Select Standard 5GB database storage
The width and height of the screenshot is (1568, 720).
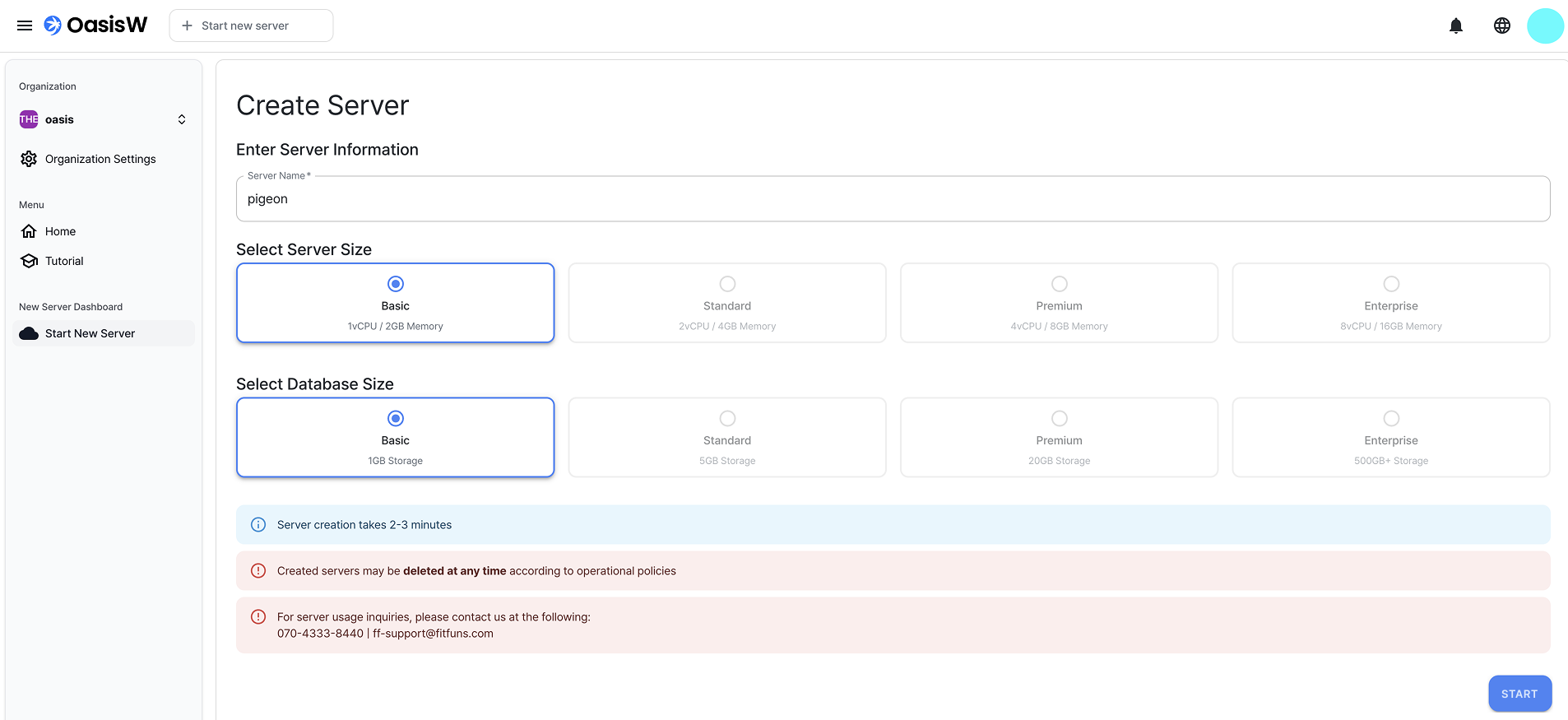727,438
